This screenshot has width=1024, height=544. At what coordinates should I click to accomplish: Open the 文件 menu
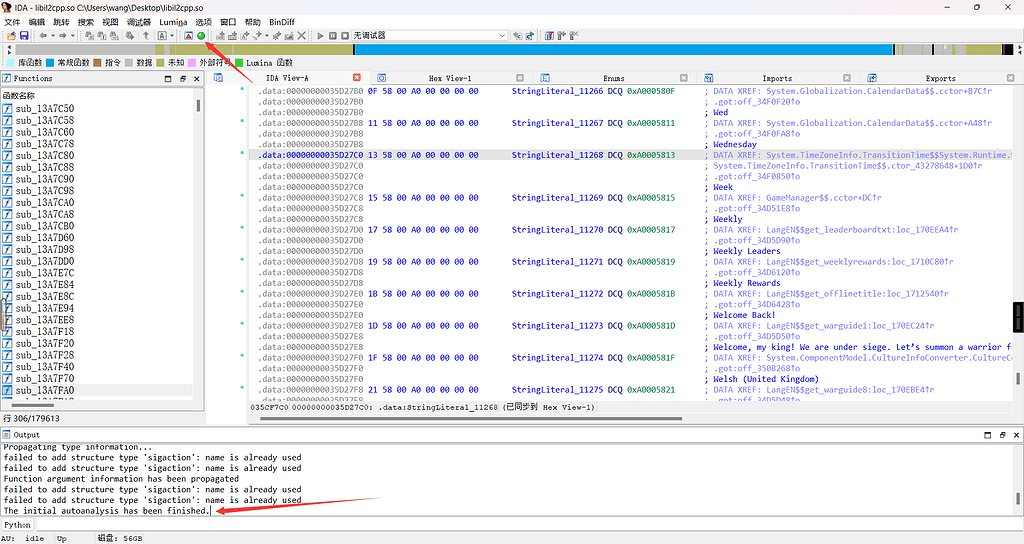coord(12,22)
